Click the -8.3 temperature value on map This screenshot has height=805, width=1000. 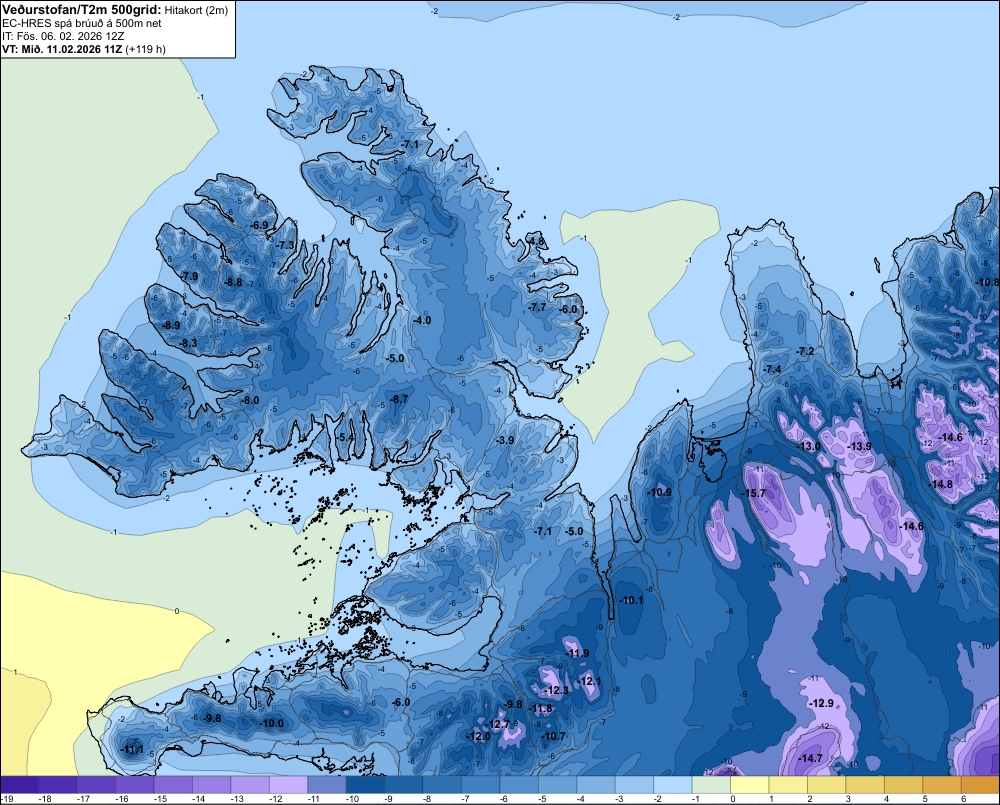(189, 343)
